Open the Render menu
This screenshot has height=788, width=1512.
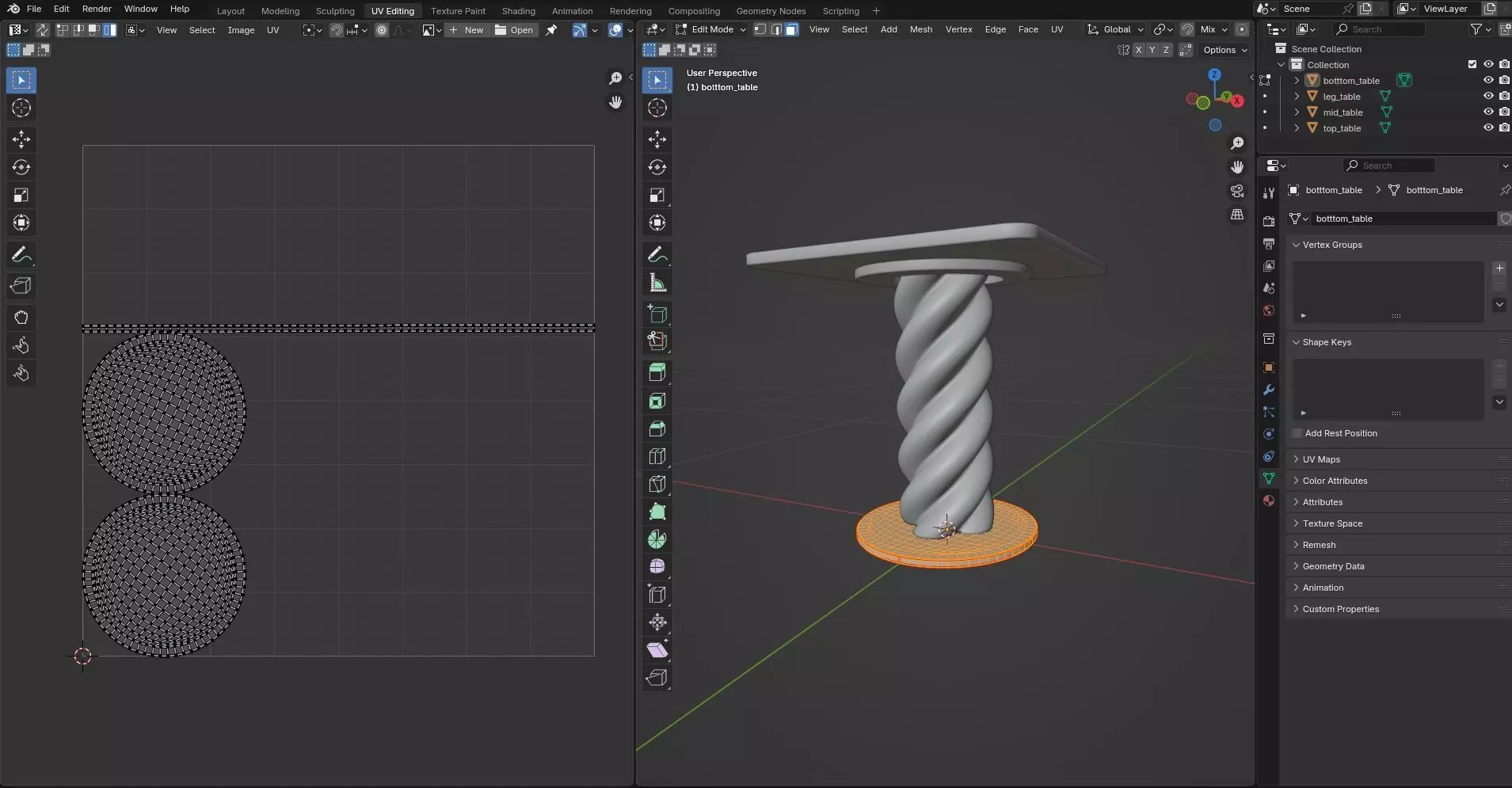click(97, 9)
